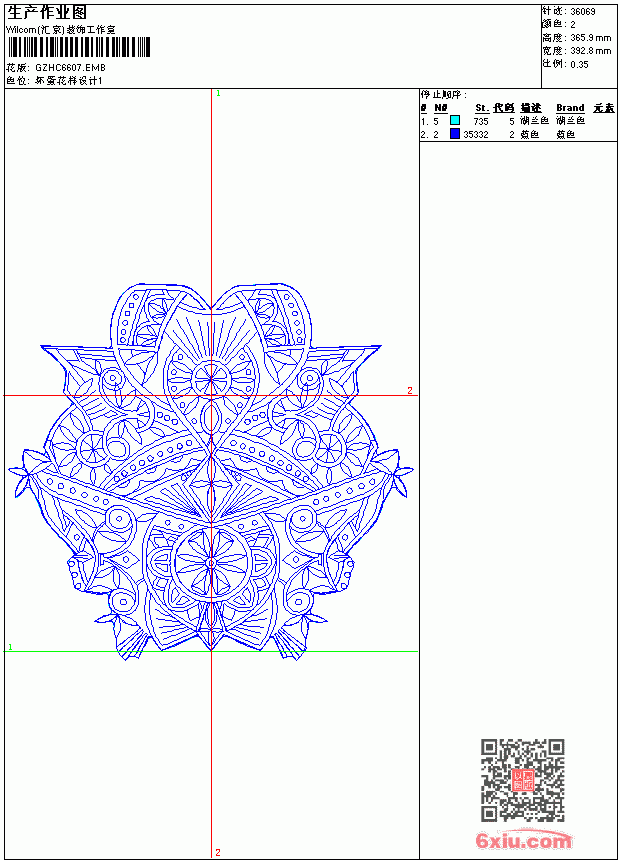Click the red seal inside the QR code

coord(523,780)
